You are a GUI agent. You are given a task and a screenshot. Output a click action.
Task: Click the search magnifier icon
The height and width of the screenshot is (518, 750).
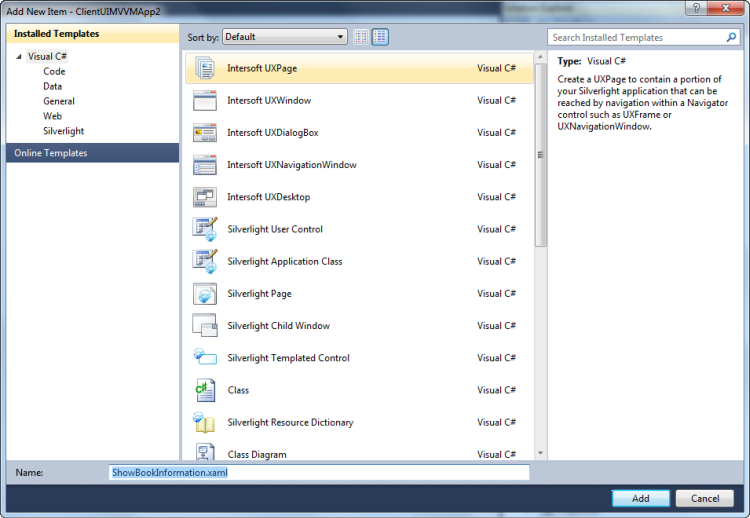pos(731,37)
